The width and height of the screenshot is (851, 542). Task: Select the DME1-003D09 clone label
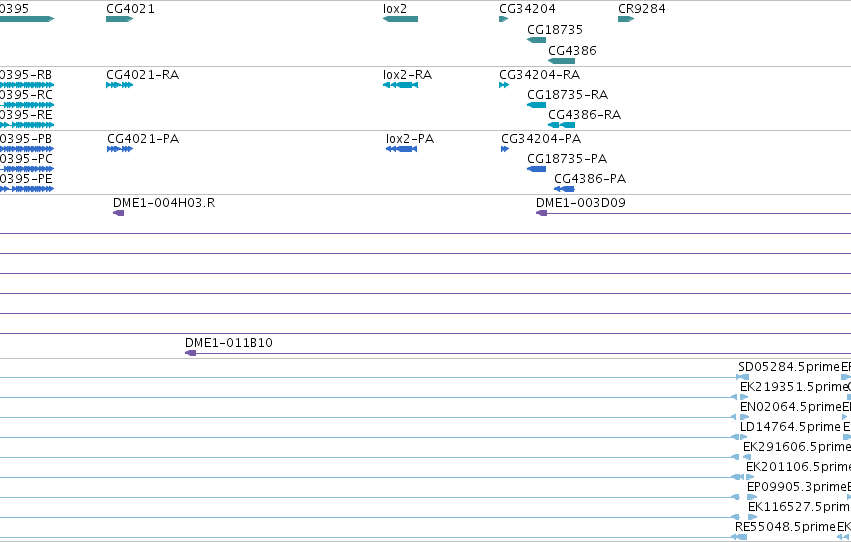coord(581,202)
